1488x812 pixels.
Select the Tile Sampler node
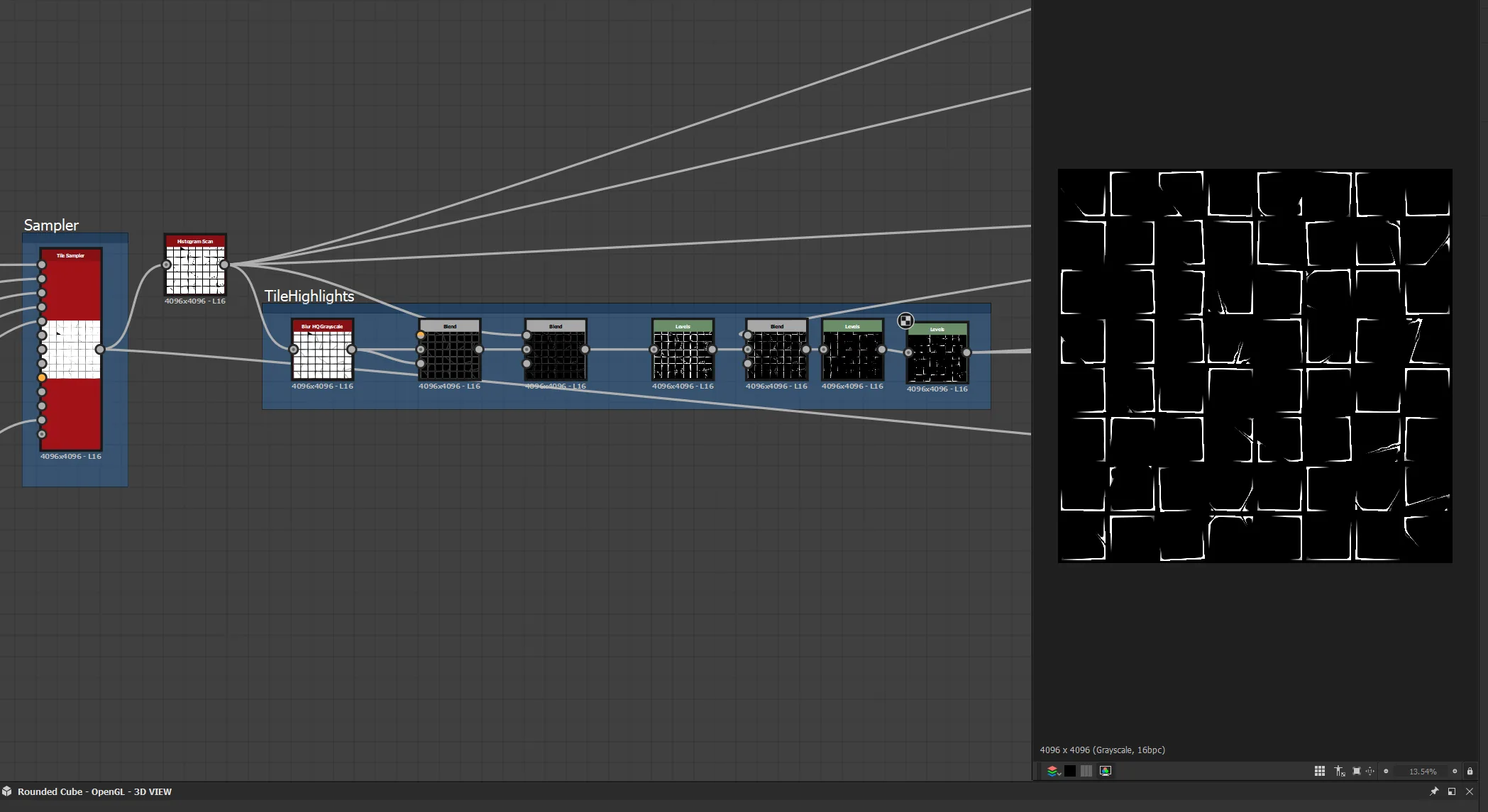coord(71,349)
